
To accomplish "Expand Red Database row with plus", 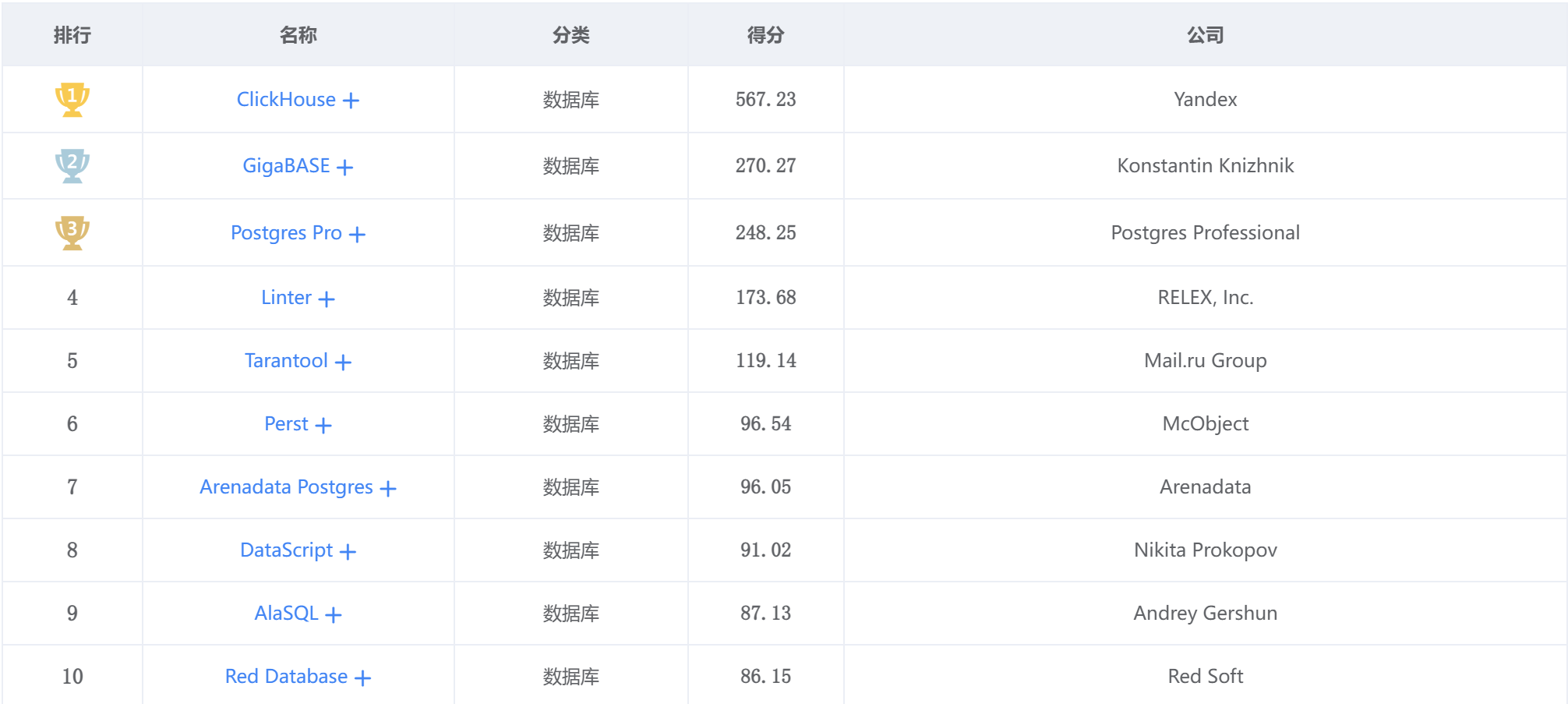I will pos(363,677).
